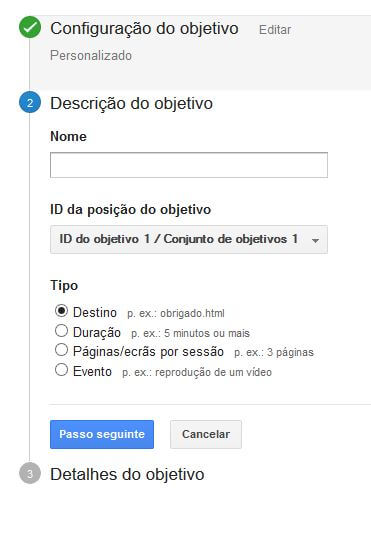Image resolution: width=371 pixels, height=533 pixels.
Task: Cancel goal setup with Cancelar button
Action: click(x=206, y=434)
